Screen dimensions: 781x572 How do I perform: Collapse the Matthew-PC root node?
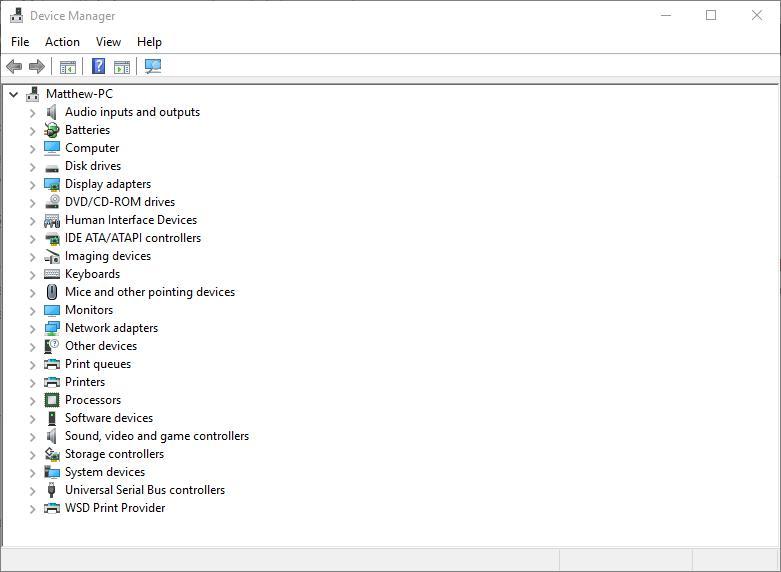pyautogui.click(x=13, y=94)
